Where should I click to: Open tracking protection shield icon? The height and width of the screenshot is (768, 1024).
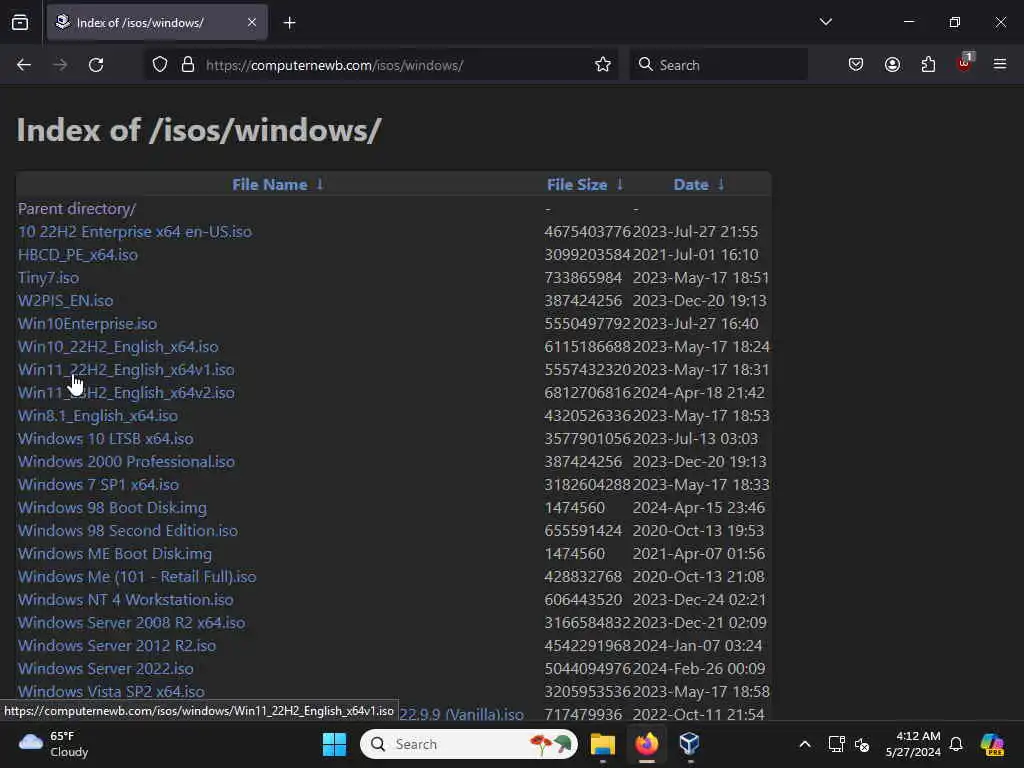pos(160,65)
